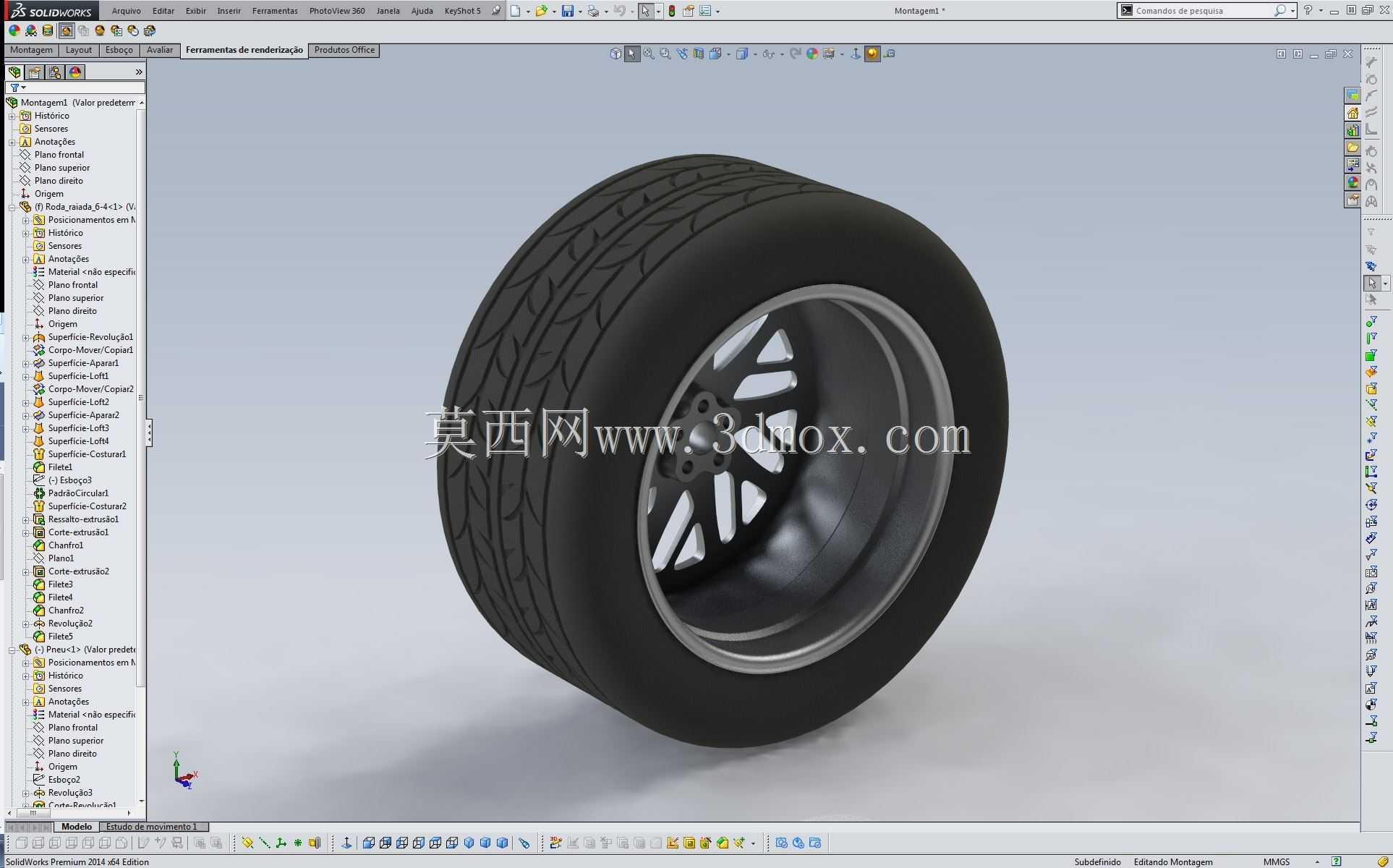Open the dropdown arrow beside Save icon
This screenshot has width=1393, height=868.
click(x=579, y=12)
